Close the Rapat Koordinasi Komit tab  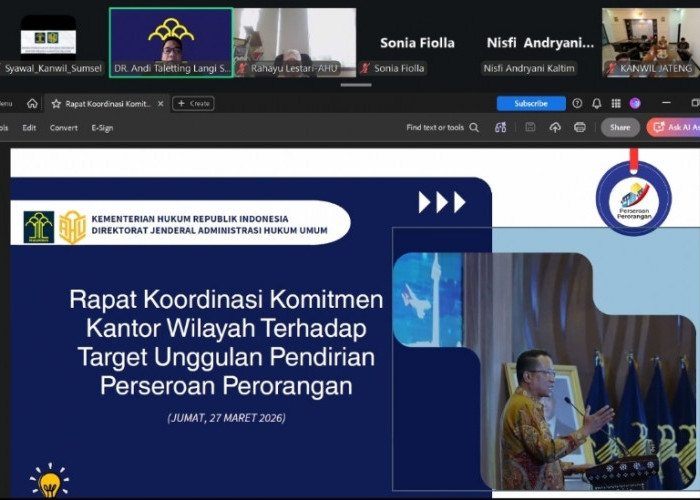(x=161, y=104)
